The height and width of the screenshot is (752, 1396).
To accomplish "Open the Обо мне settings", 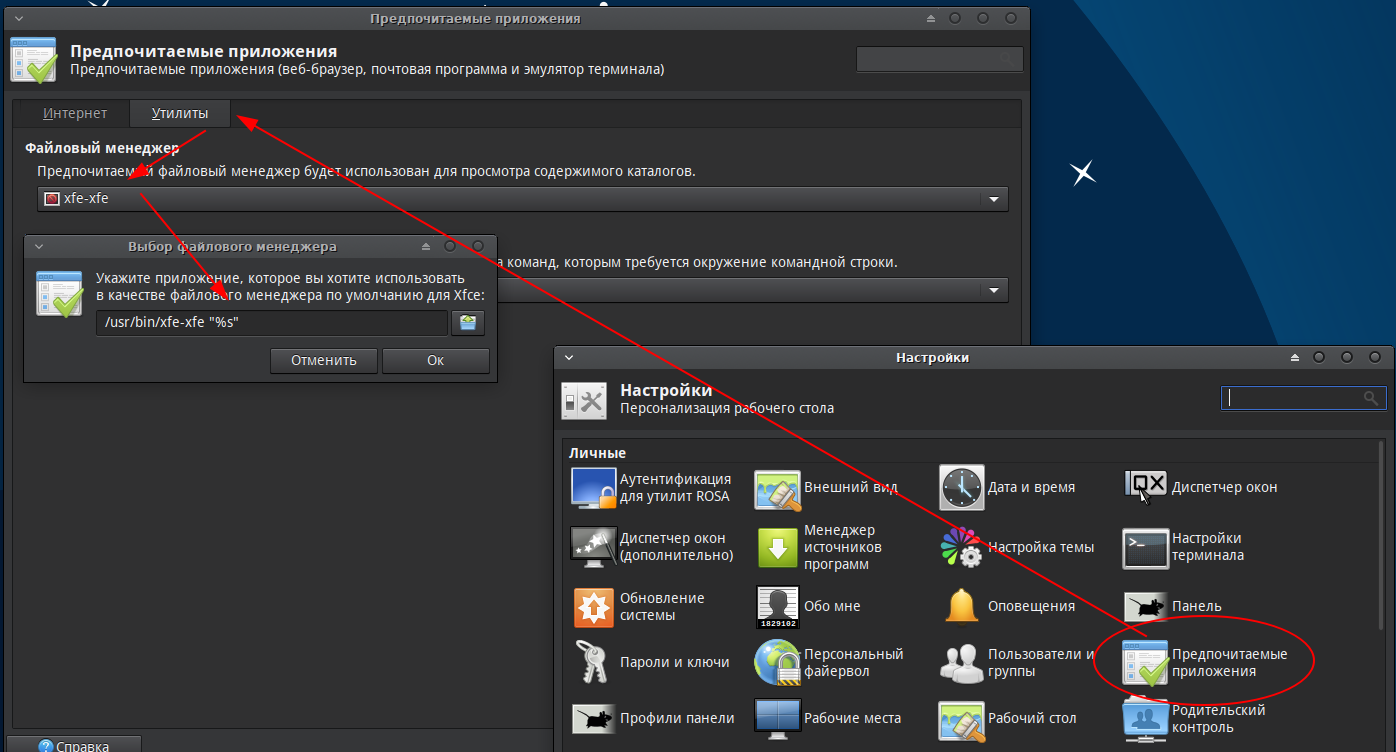I will pyautogui.click(x=808, y=606).
